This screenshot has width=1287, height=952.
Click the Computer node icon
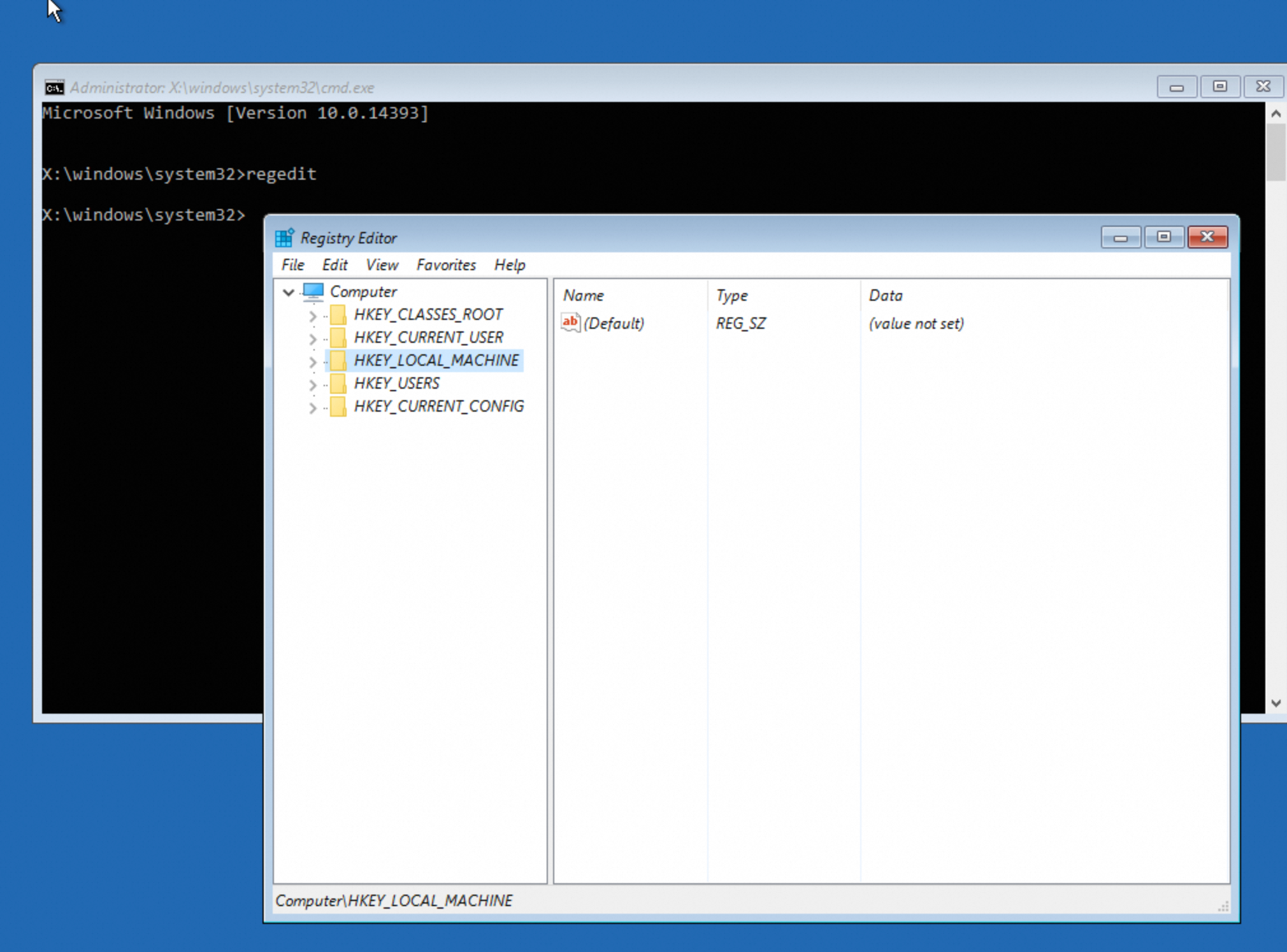[x=313, y=292]
